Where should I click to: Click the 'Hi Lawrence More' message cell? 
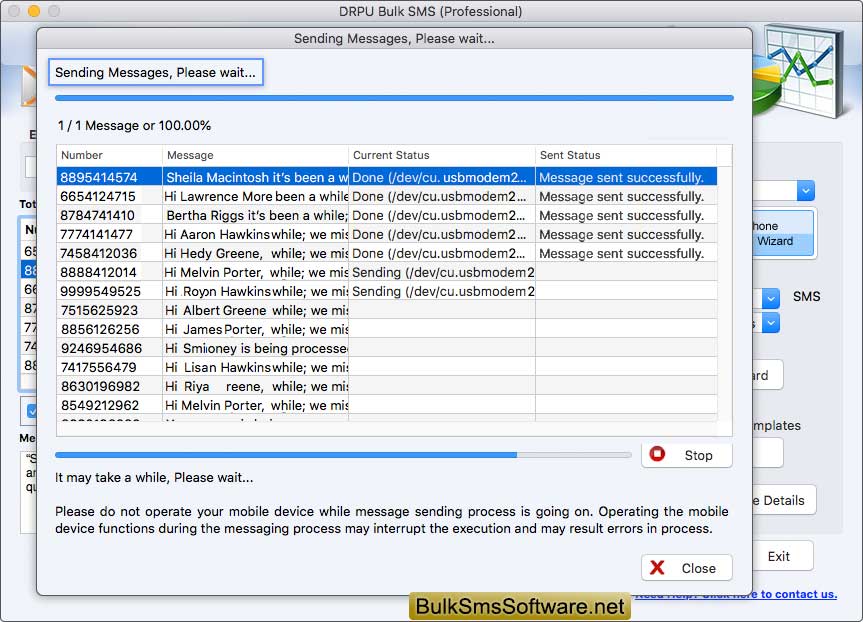pos(256,197)
